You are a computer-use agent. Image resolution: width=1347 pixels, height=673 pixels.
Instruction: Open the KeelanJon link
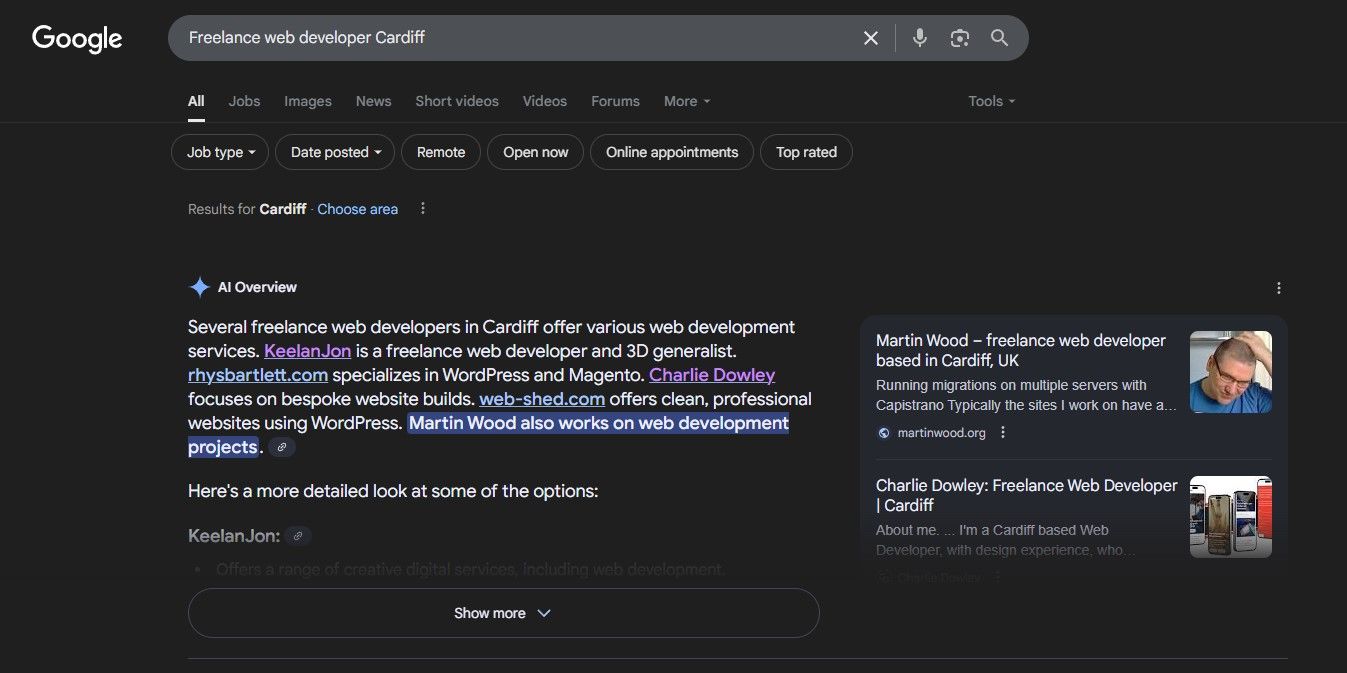307,351
